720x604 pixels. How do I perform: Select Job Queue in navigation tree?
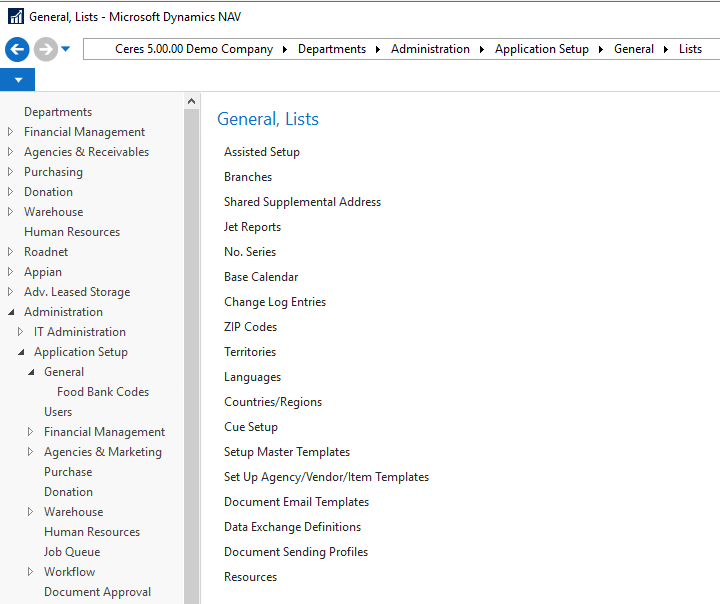[72, 552]
